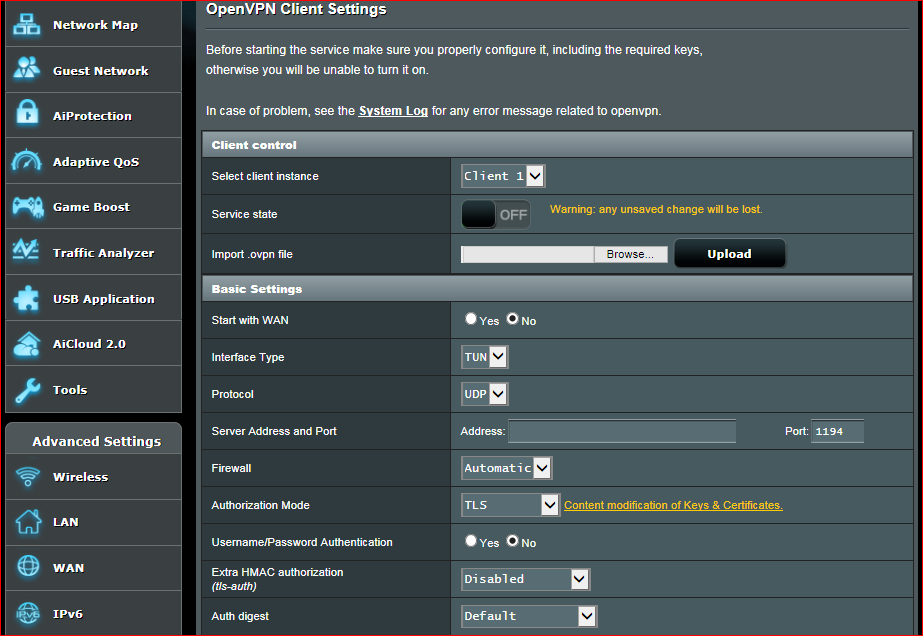
Task: Open the Authorization Mode TLS dropdown
Action: 510,505
